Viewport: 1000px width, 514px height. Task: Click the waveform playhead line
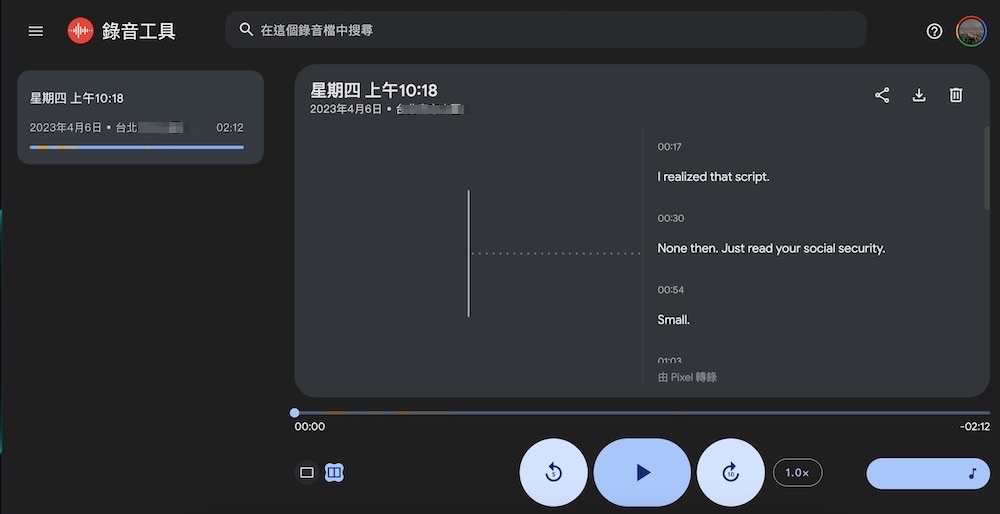point(469,253)
